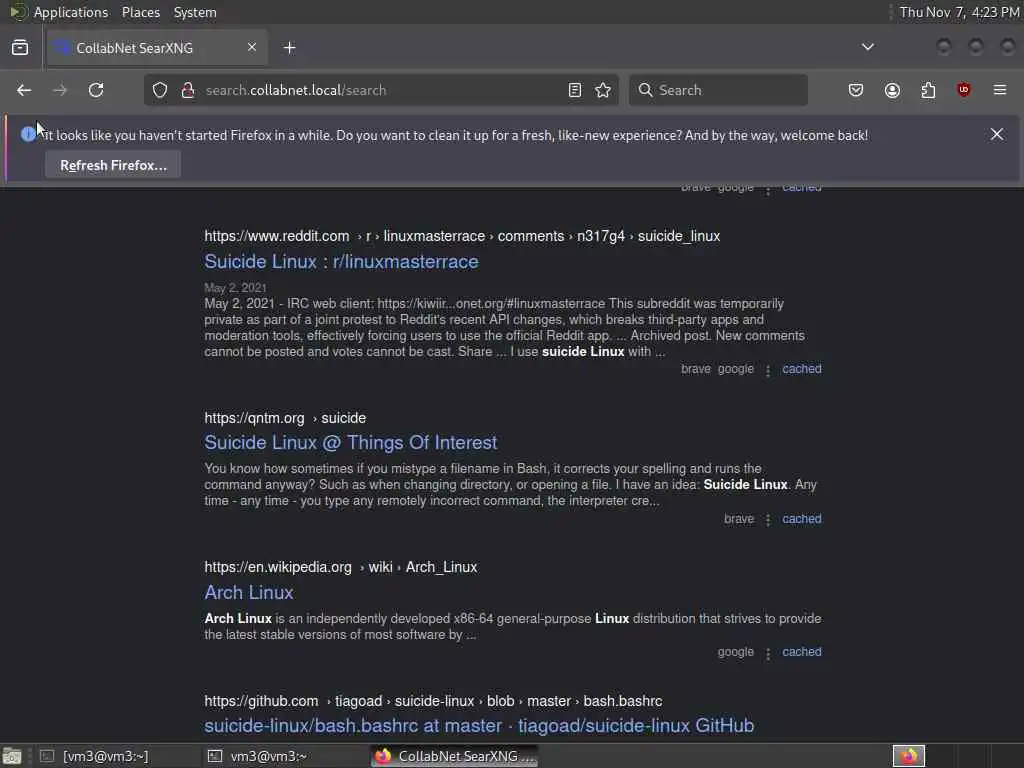Expand the list all tabs dropdown
This screenshot has height=768, width=1024.
[868, 47]
